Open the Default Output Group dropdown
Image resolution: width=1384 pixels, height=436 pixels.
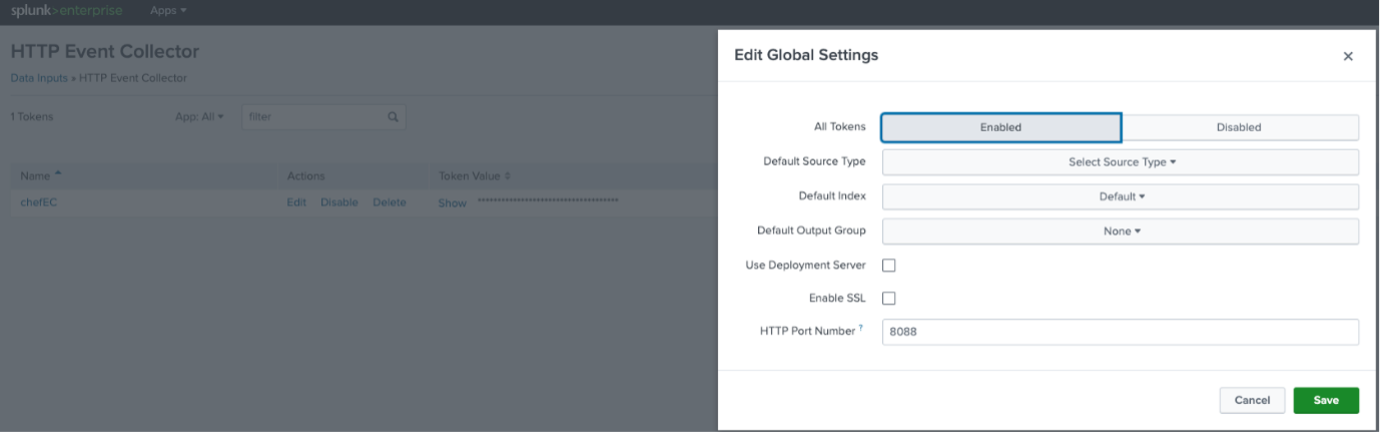pyautogui.click(x=1120, y=231)
